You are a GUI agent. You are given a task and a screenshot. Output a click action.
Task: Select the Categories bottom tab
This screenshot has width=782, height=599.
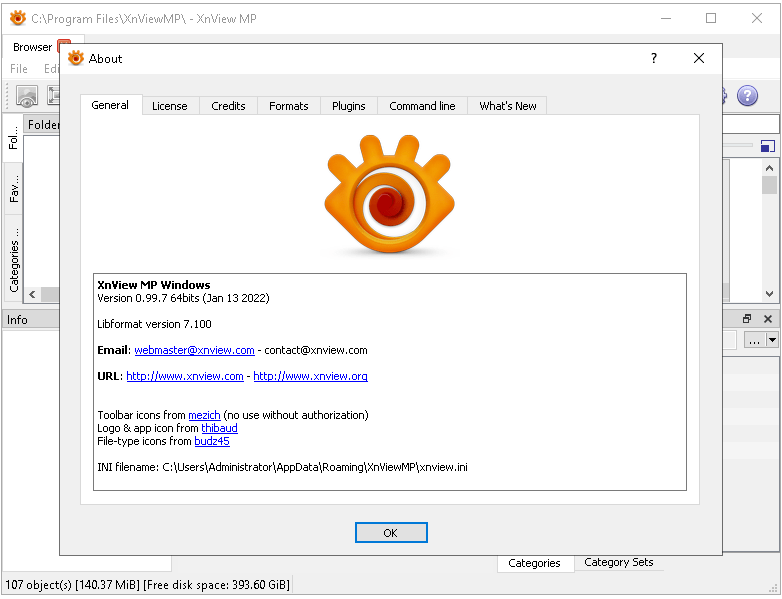click(x=535, y=563)
